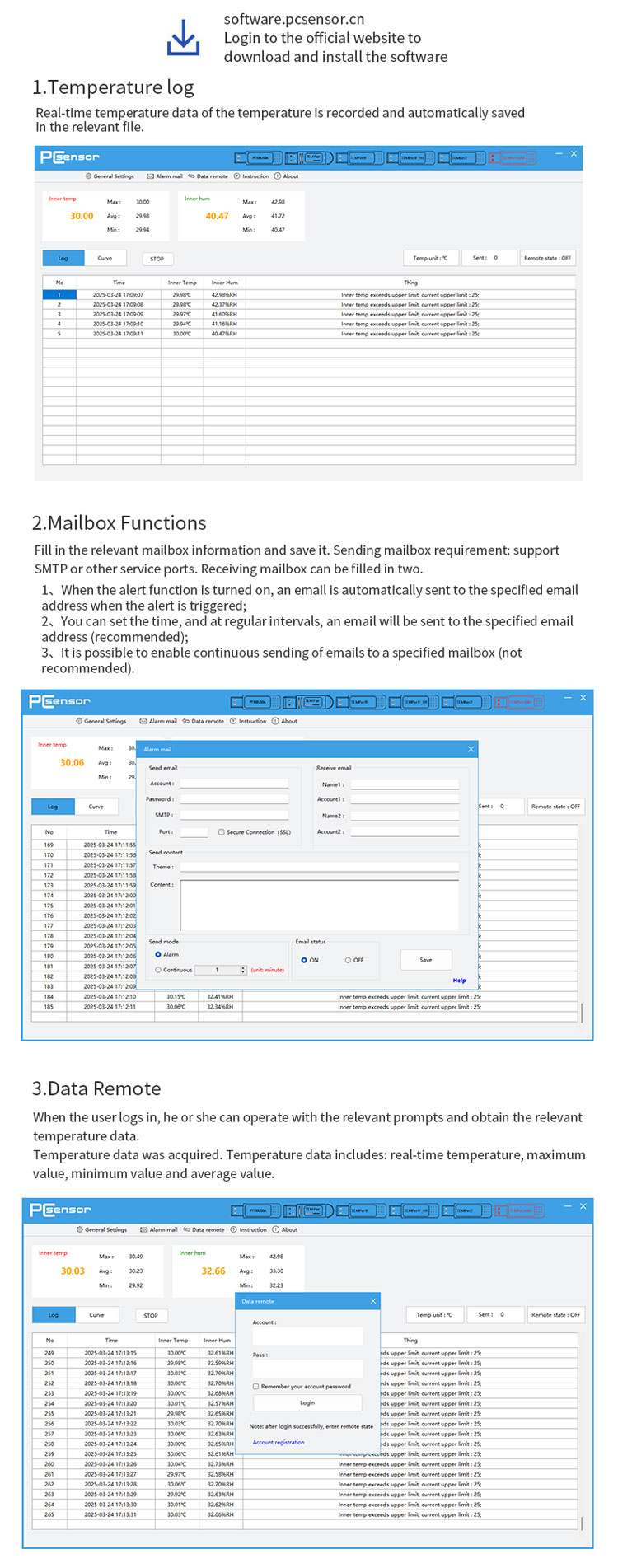Click TEMPer2 device icon in Temperature log window

(x=460, y=157)
